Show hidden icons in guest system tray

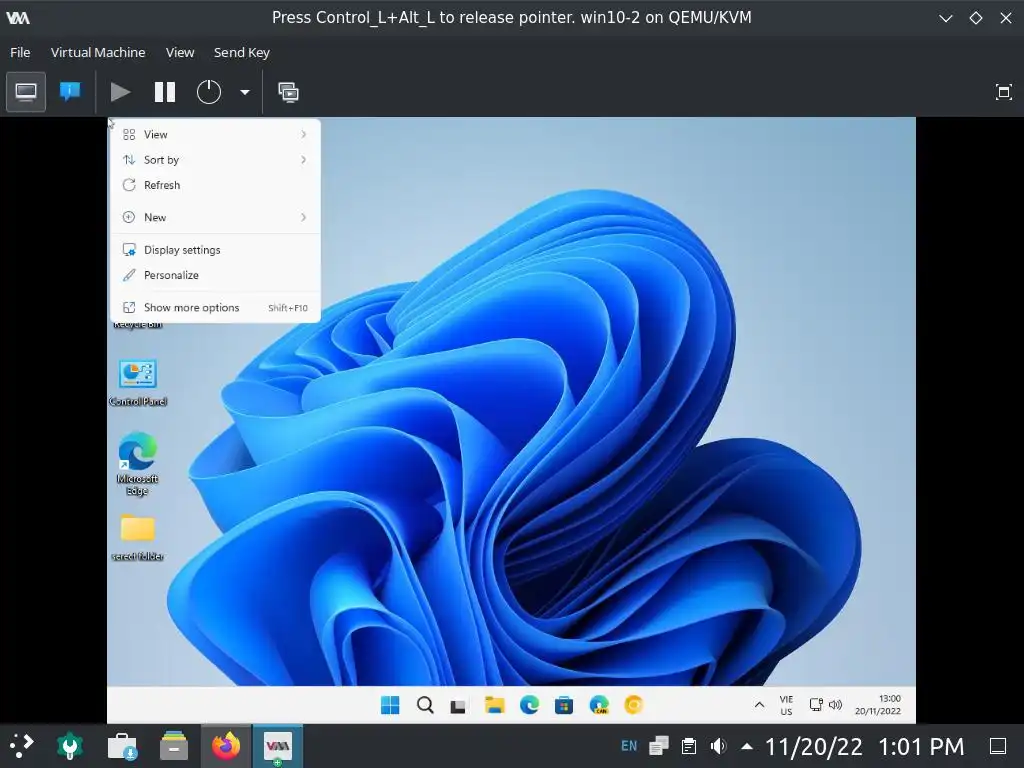[760, 705]
